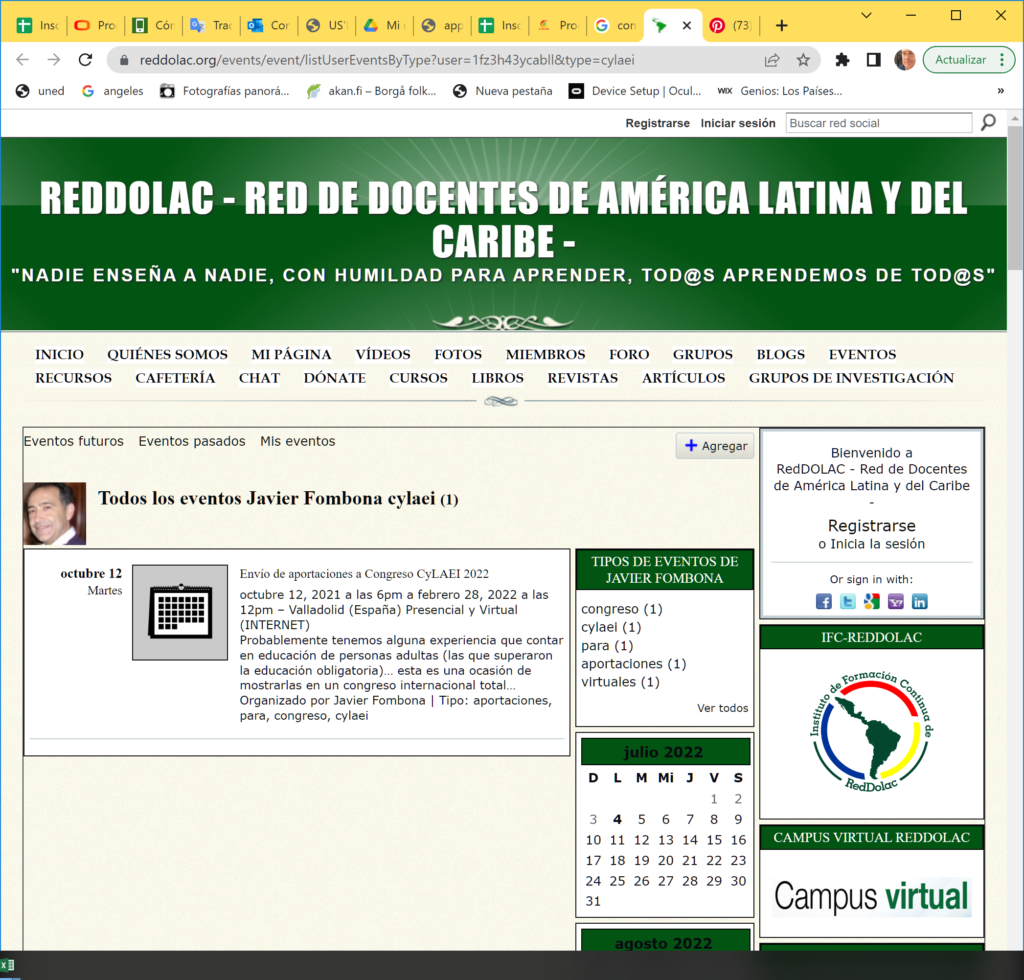Open the Device Setup Oculus bookmark
The image size is (1024, 980).
[x=635, y=91]
